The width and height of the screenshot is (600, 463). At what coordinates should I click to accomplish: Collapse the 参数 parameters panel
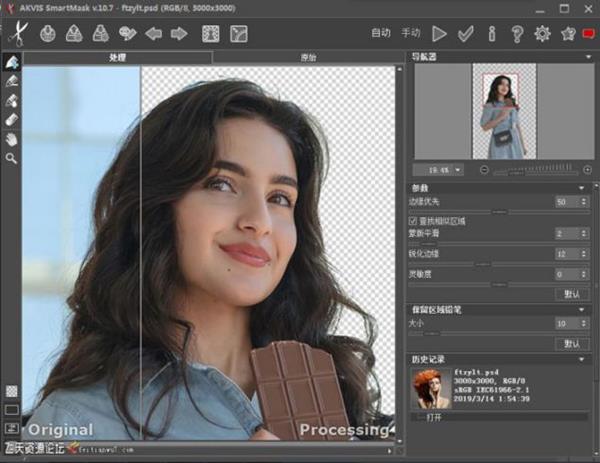pyautogui.click(x=583, y=187)
